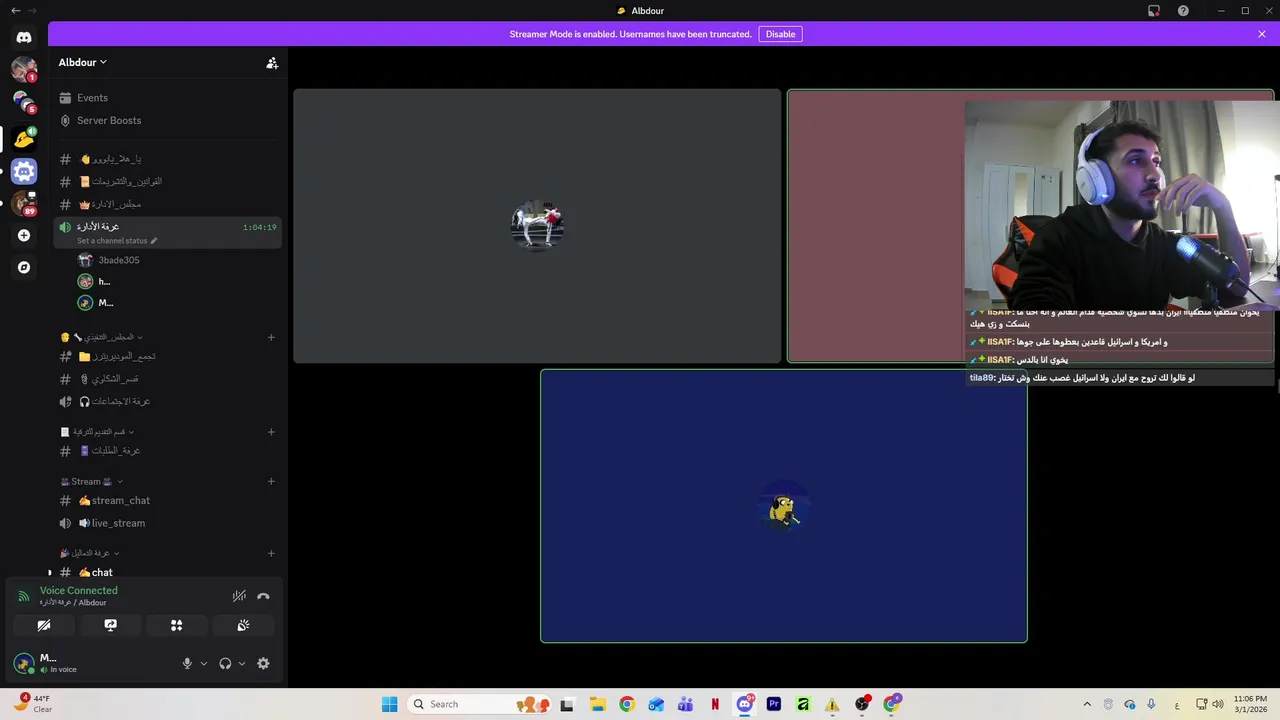Image resolution: width=1280 pixels, height=720 pixels.
Task: Open Windows Start menu
Action: click(389, 704)
